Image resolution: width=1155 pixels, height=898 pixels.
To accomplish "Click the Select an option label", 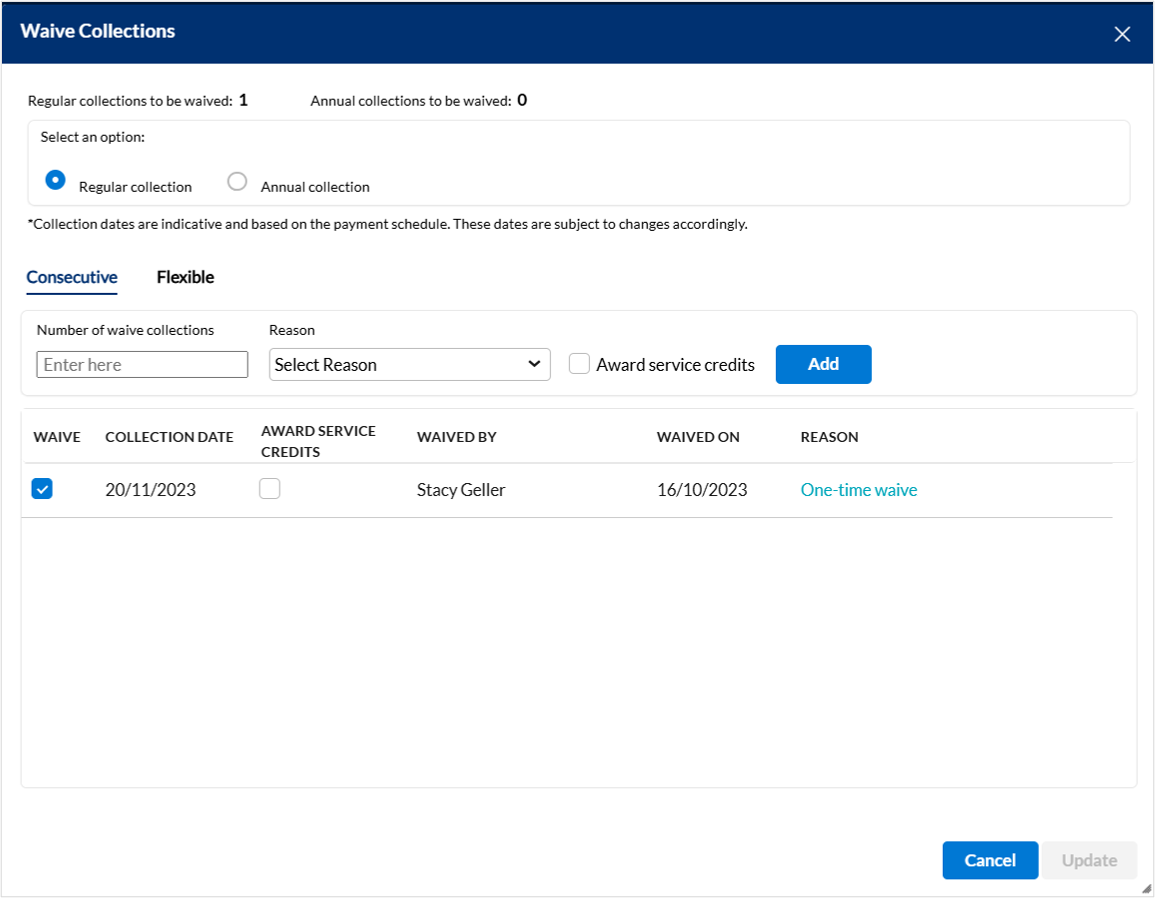I will 93,137.
